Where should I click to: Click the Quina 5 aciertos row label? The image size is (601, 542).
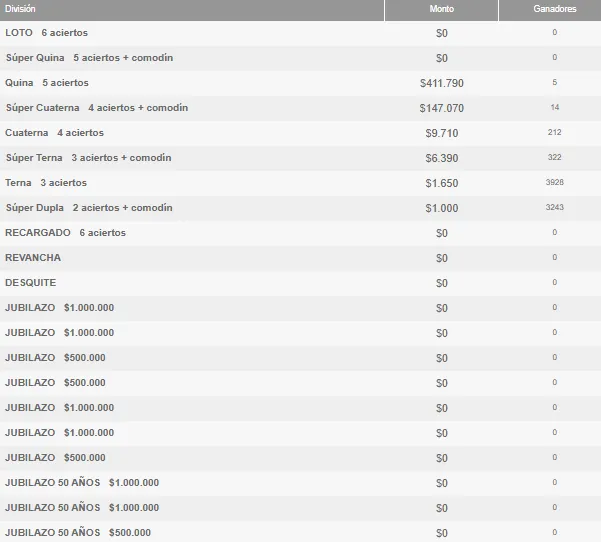[x=47, y=83]
